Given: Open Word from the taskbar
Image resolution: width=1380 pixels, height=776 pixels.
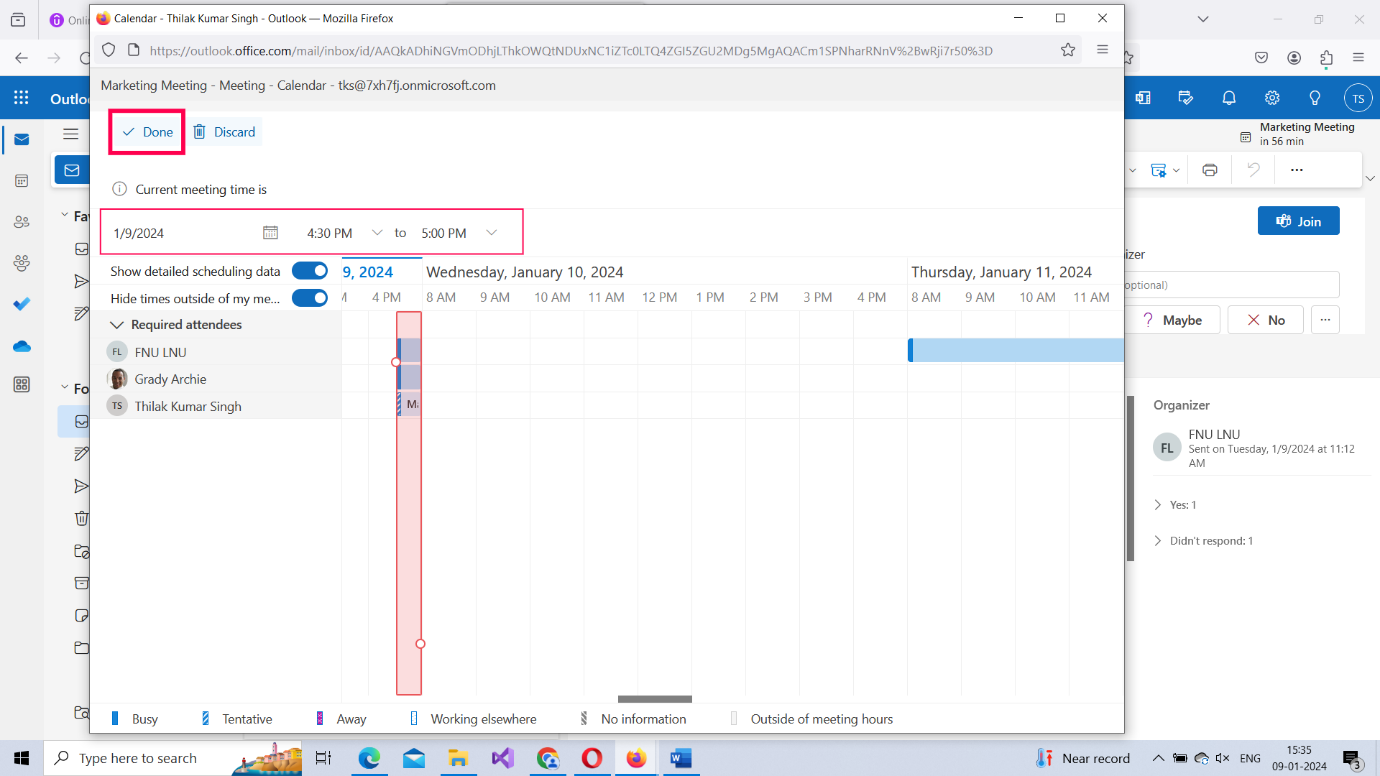Looking at the screenshot, I should 681,758.
